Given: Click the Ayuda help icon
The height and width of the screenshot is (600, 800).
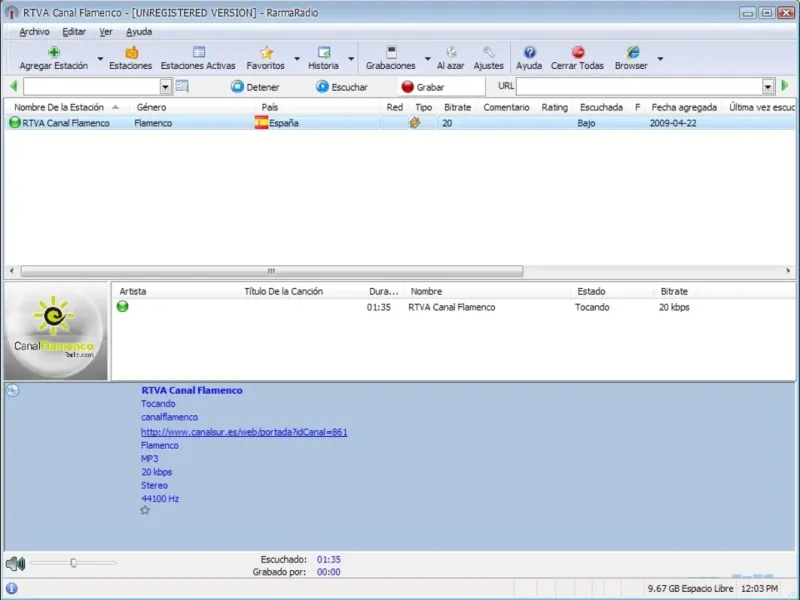Looking at the screenshot, I should point(529,53).
